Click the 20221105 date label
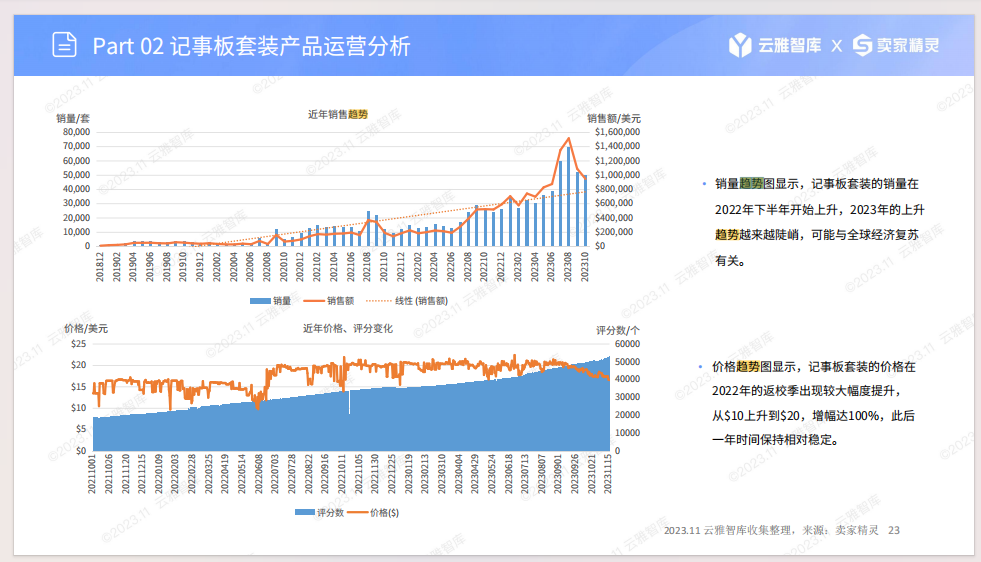The image size is (981, 562). pos(358,474)
